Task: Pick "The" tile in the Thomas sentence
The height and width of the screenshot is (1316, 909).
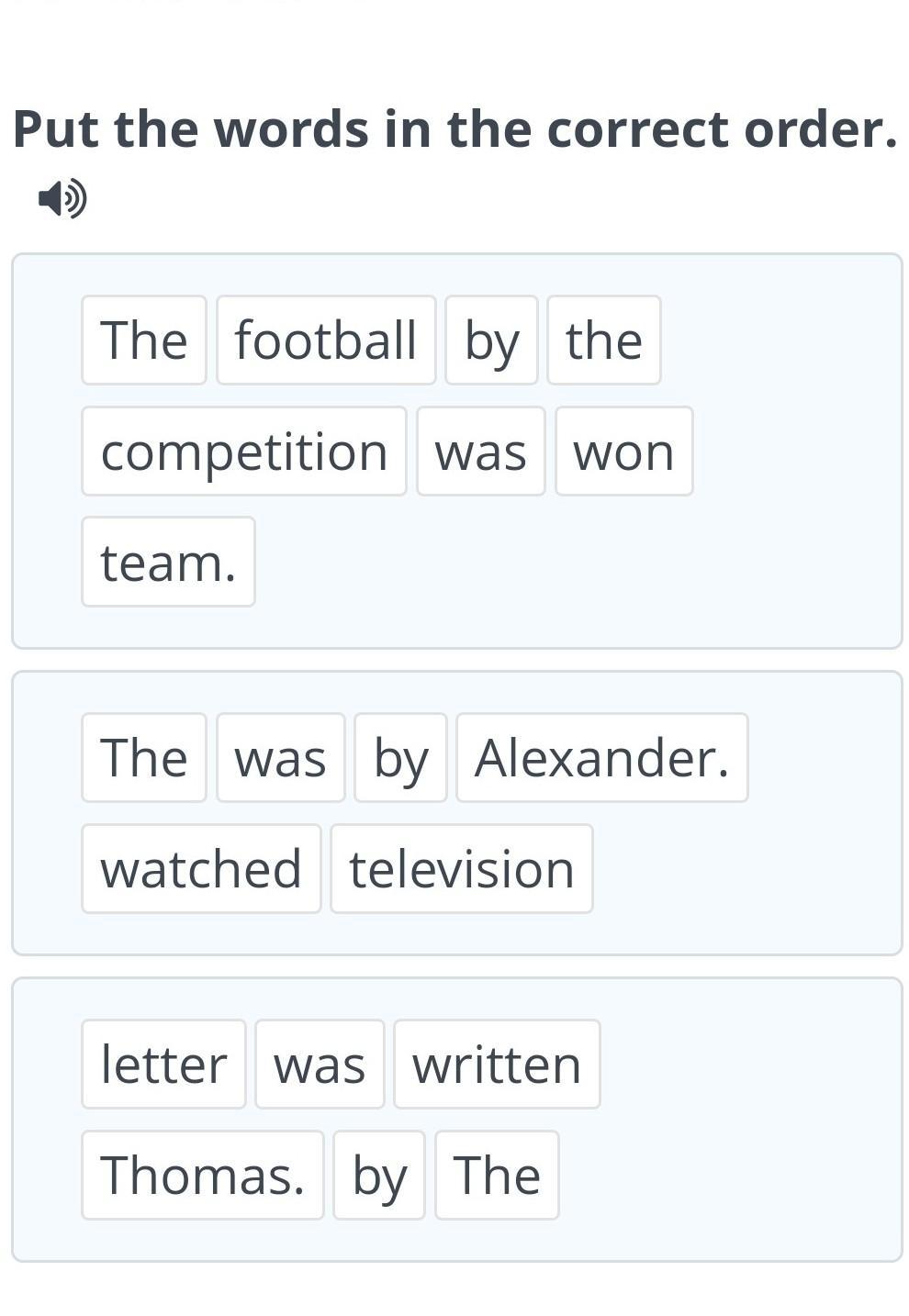Action: point(497,1176)
